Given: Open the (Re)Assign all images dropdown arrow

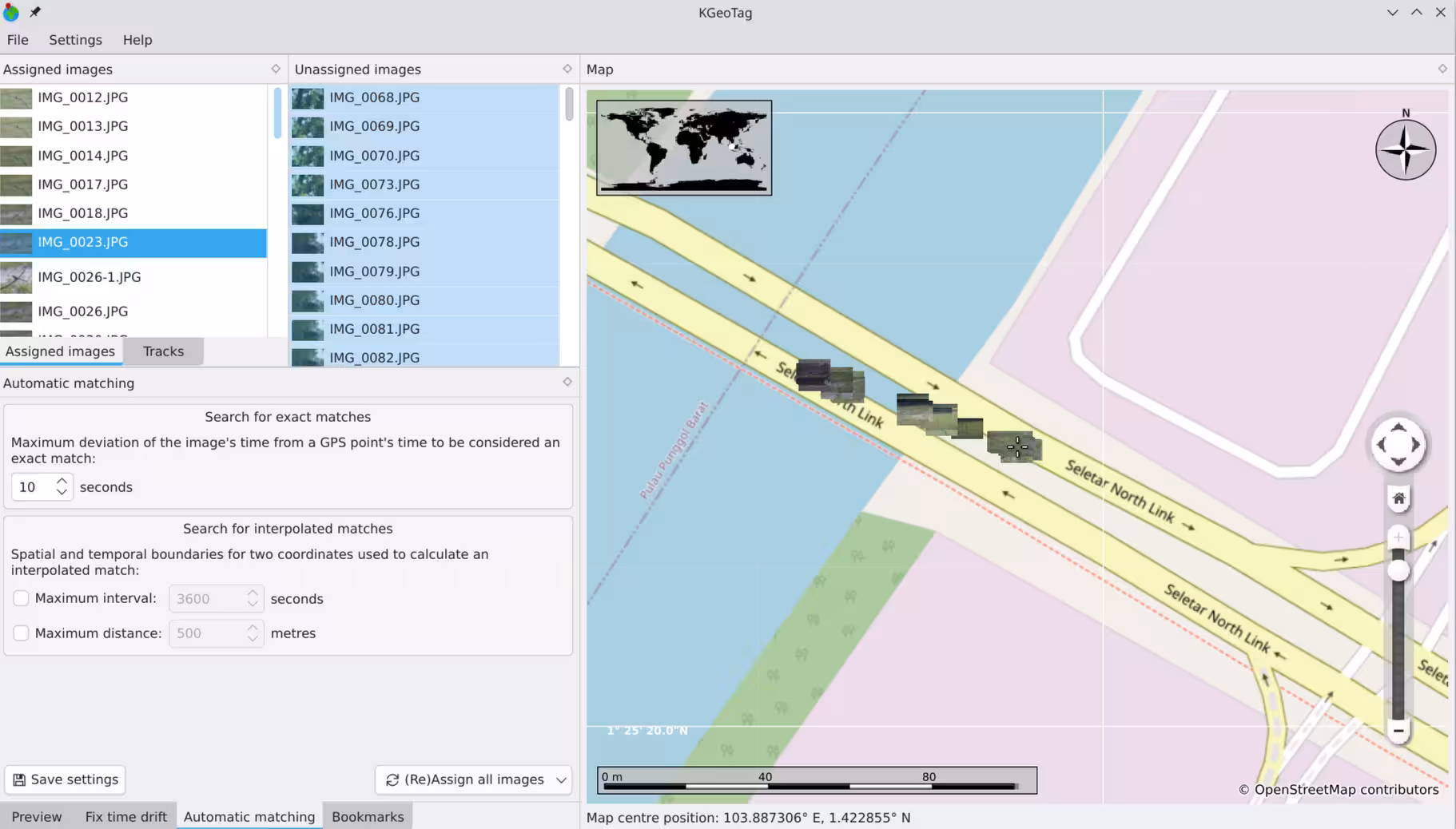Looking at the screenshot, I should pos(562,780).
